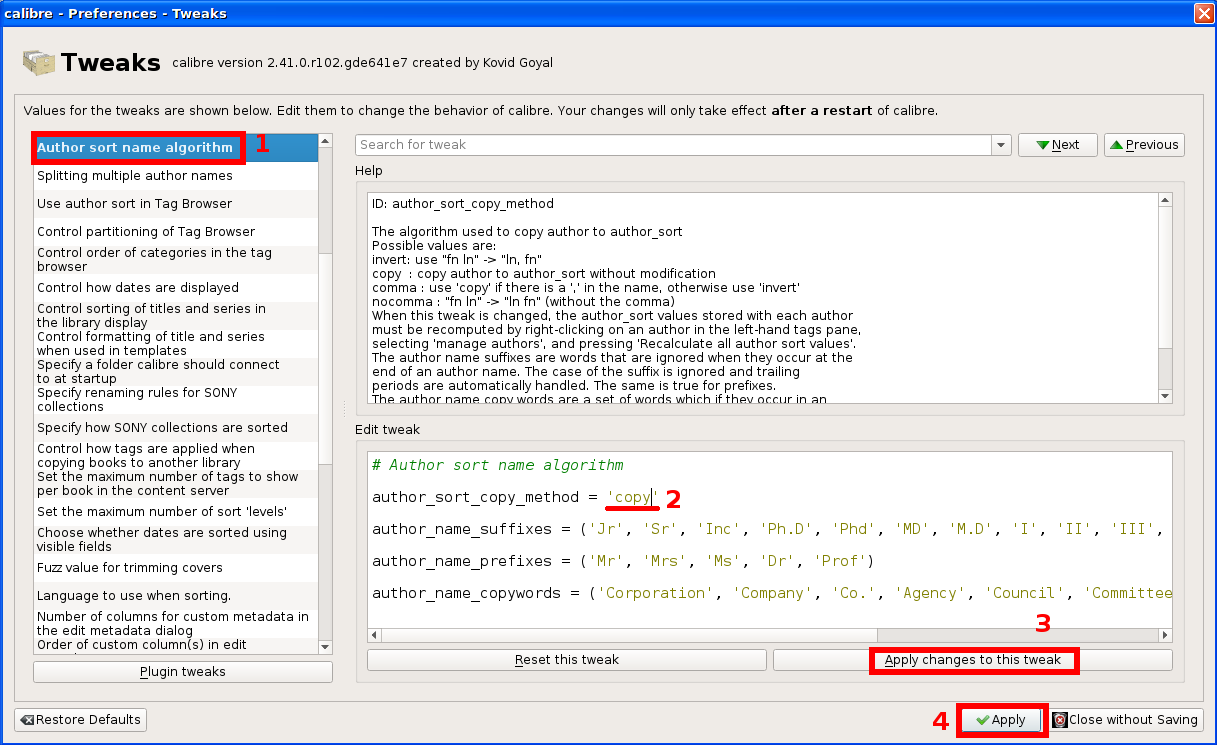This screenshot has height=745, width=1217.
Task: Select Control order of categories tweak
Action: 175,259
